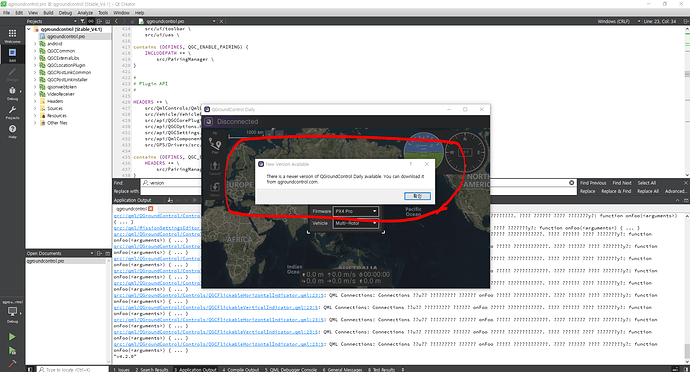Open the Welcome mode icon

click(x=12, y=36)
